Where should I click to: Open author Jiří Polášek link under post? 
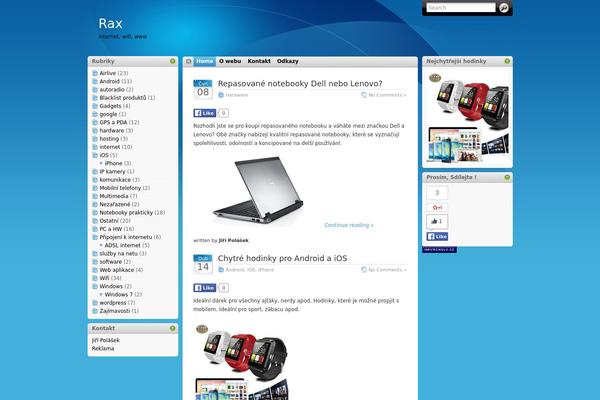(x=233, y=240)
